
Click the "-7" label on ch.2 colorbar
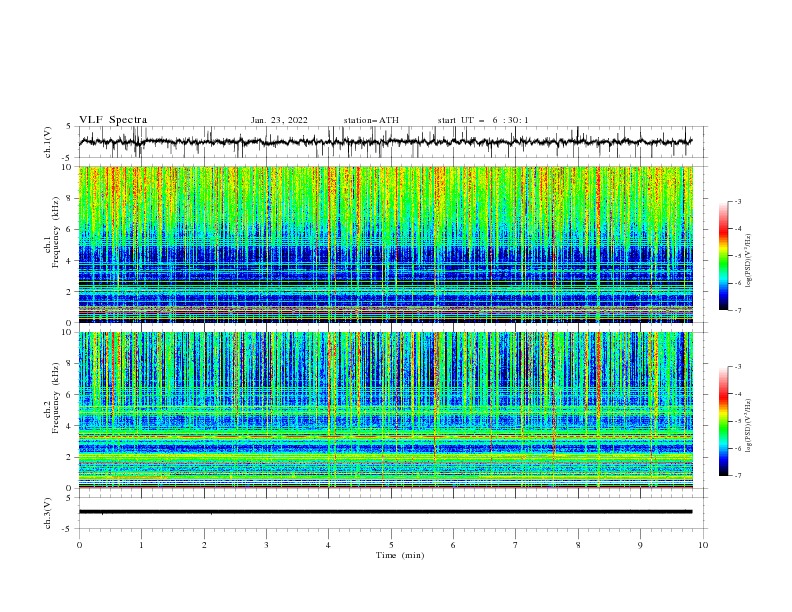pos(738,476)
